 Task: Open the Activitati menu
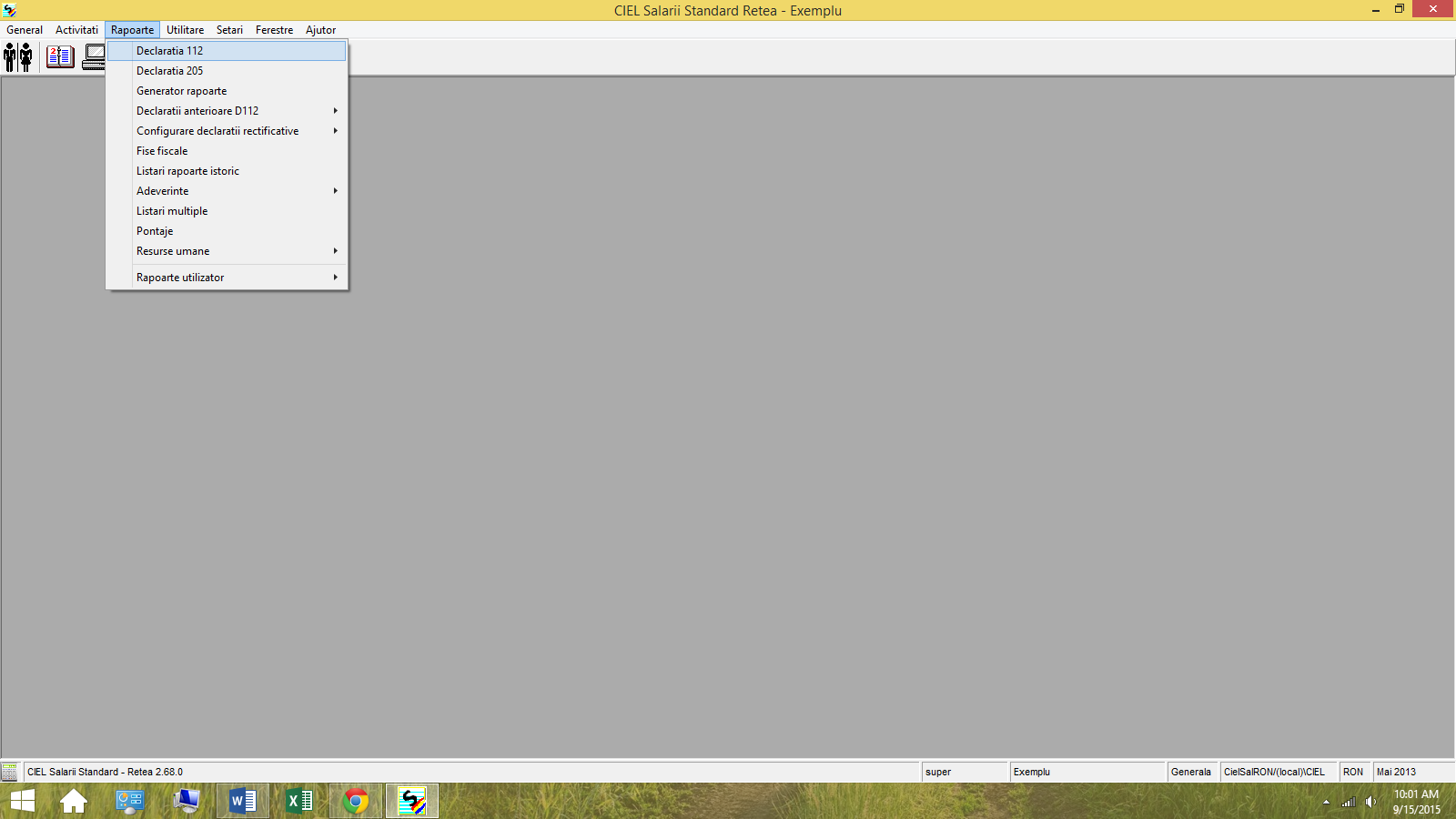(x=76, y=30)
